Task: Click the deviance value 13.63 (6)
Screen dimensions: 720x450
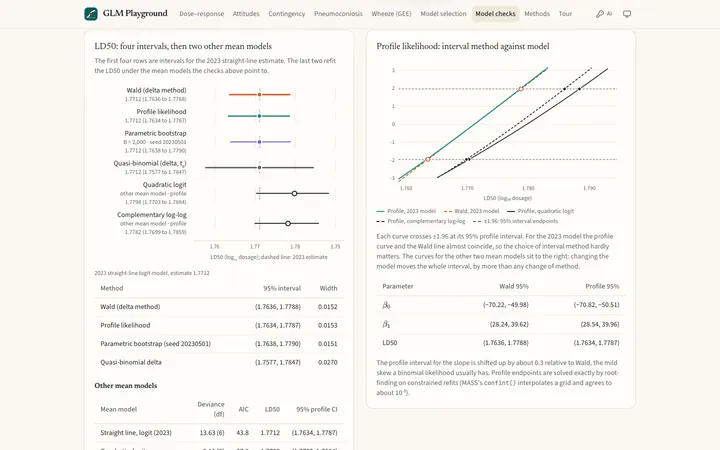Action: coord(212,433)
